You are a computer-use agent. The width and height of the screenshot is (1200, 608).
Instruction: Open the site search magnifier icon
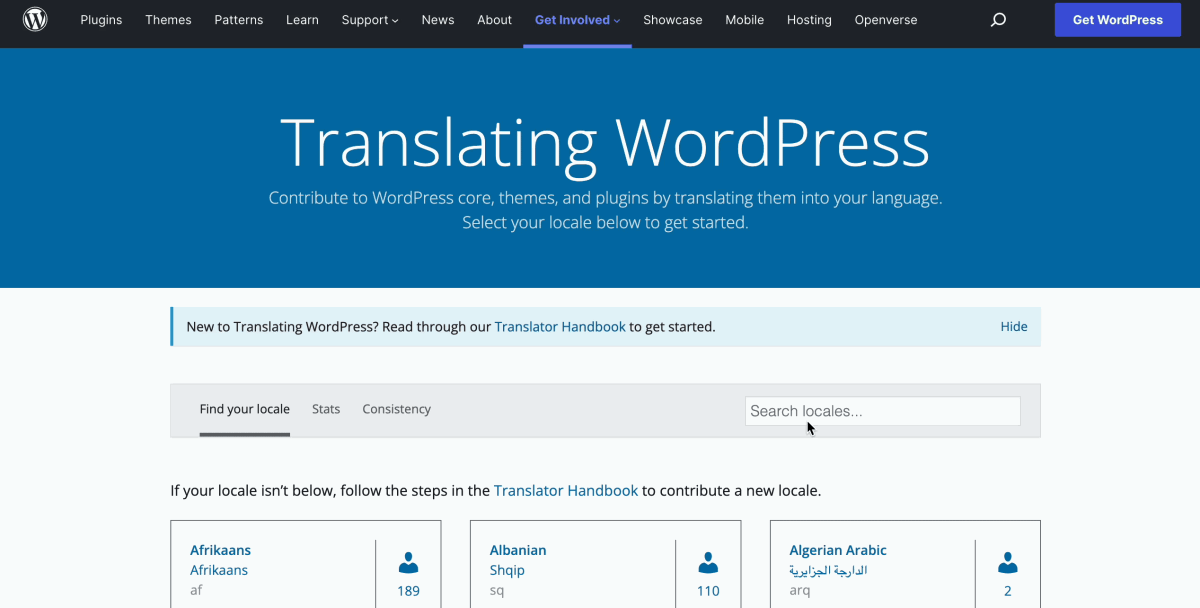pyautogui.click(x=998, y=20)
